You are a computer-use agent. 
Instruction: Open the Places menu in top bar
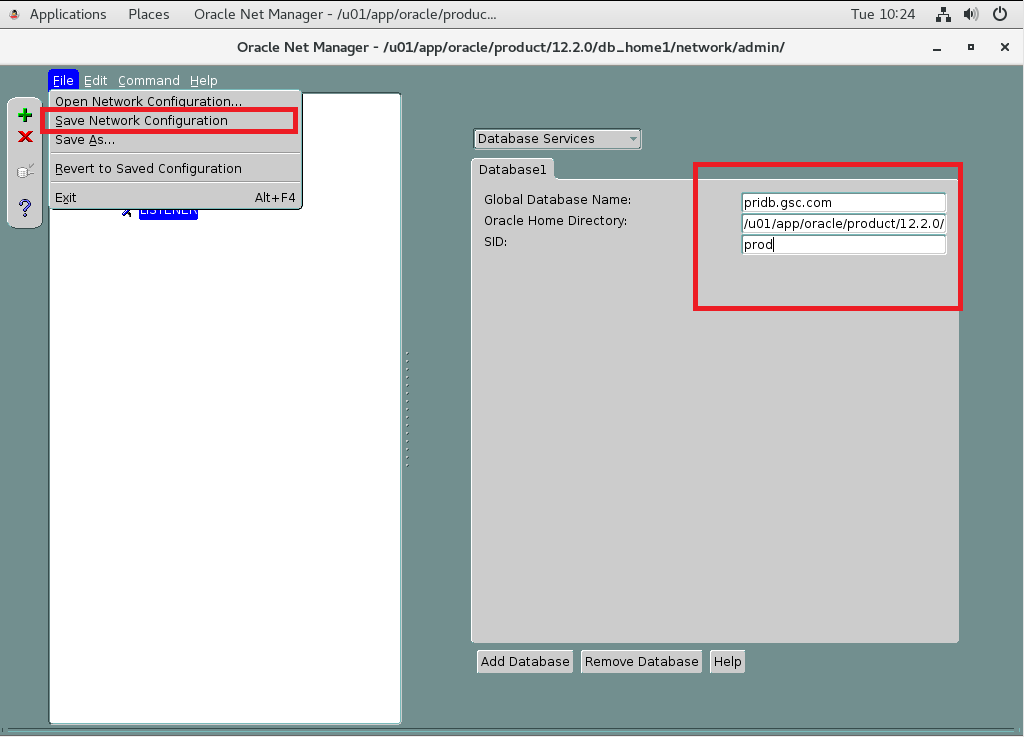click(149, 14)
